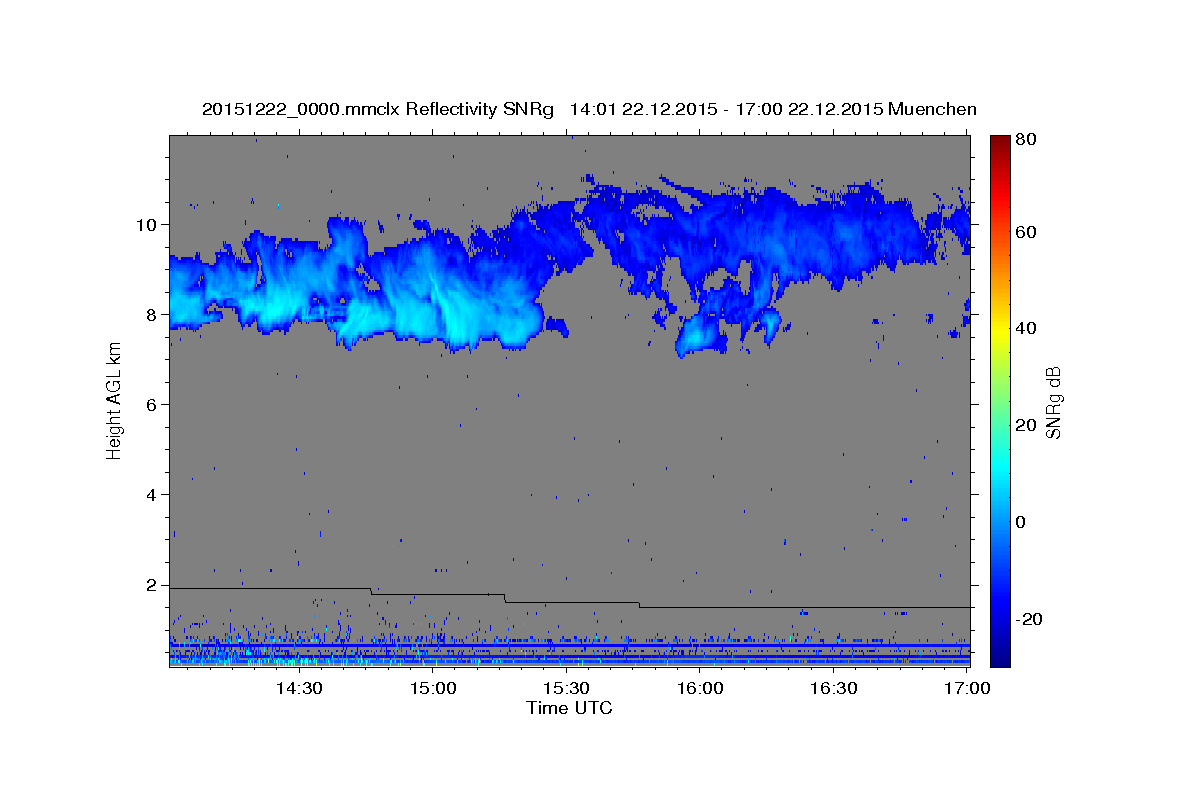Click the 16:30 time tick label
The width and height of the screenshot is (1200, 800).
[834, 689]
